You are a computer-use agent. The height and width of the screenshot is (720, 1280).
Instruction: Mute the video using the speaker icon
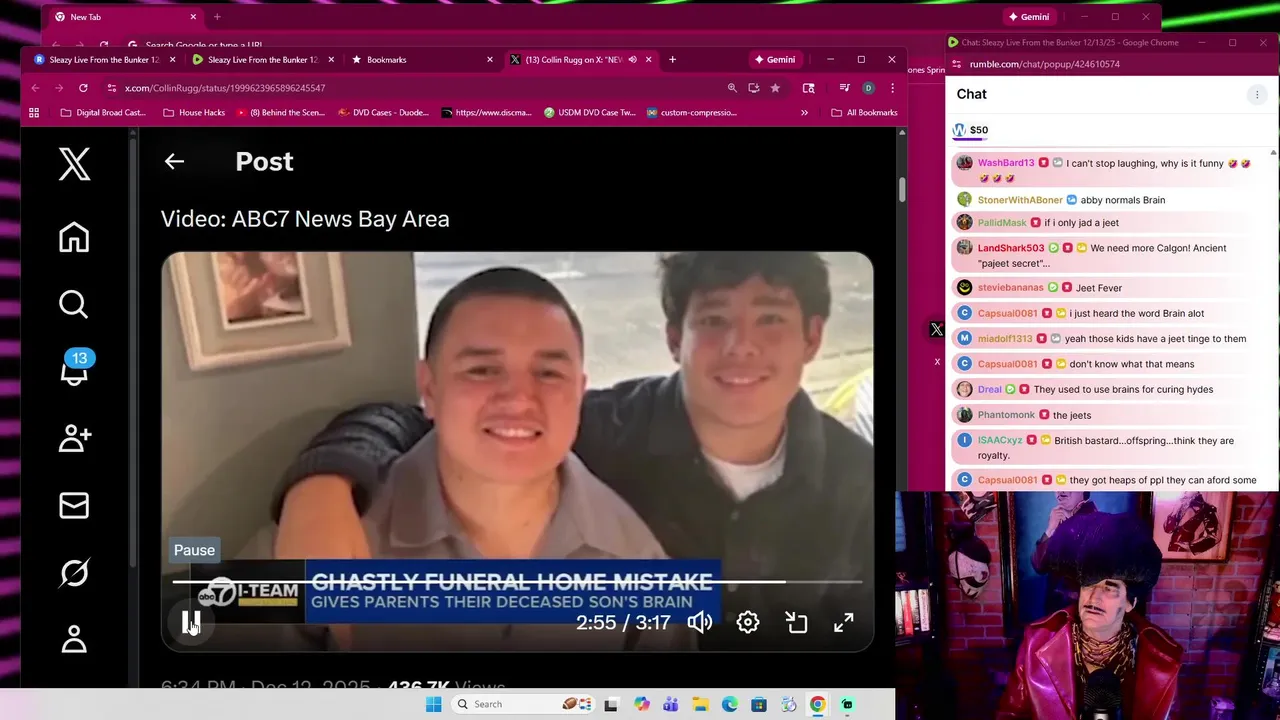(700, 622)
